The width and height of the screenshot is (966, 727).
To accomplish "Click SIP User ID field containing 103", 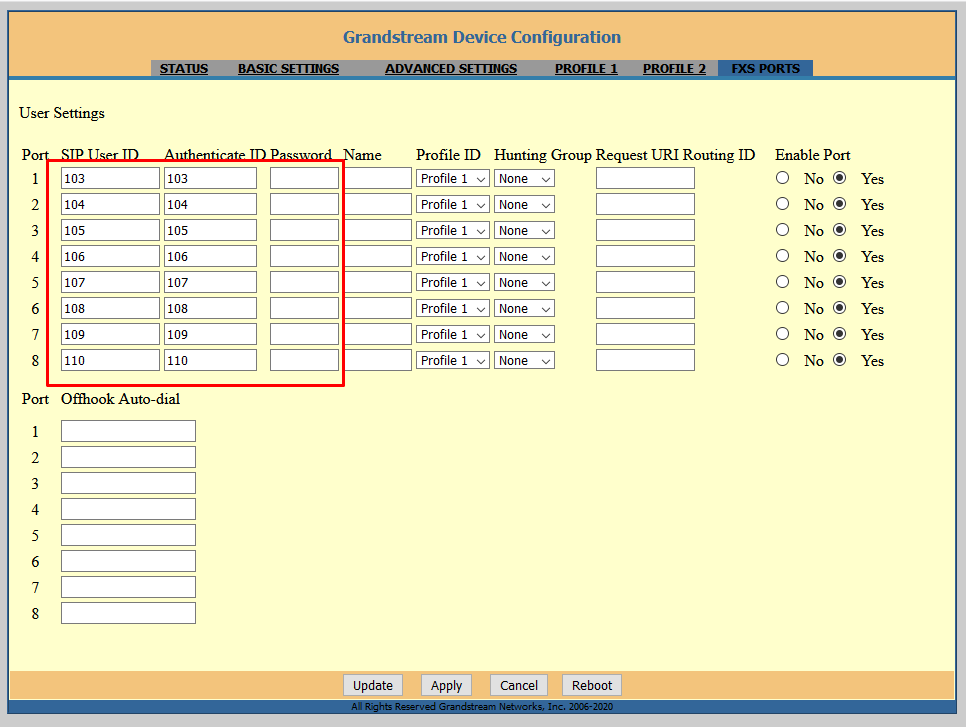I will coord(110,179).
